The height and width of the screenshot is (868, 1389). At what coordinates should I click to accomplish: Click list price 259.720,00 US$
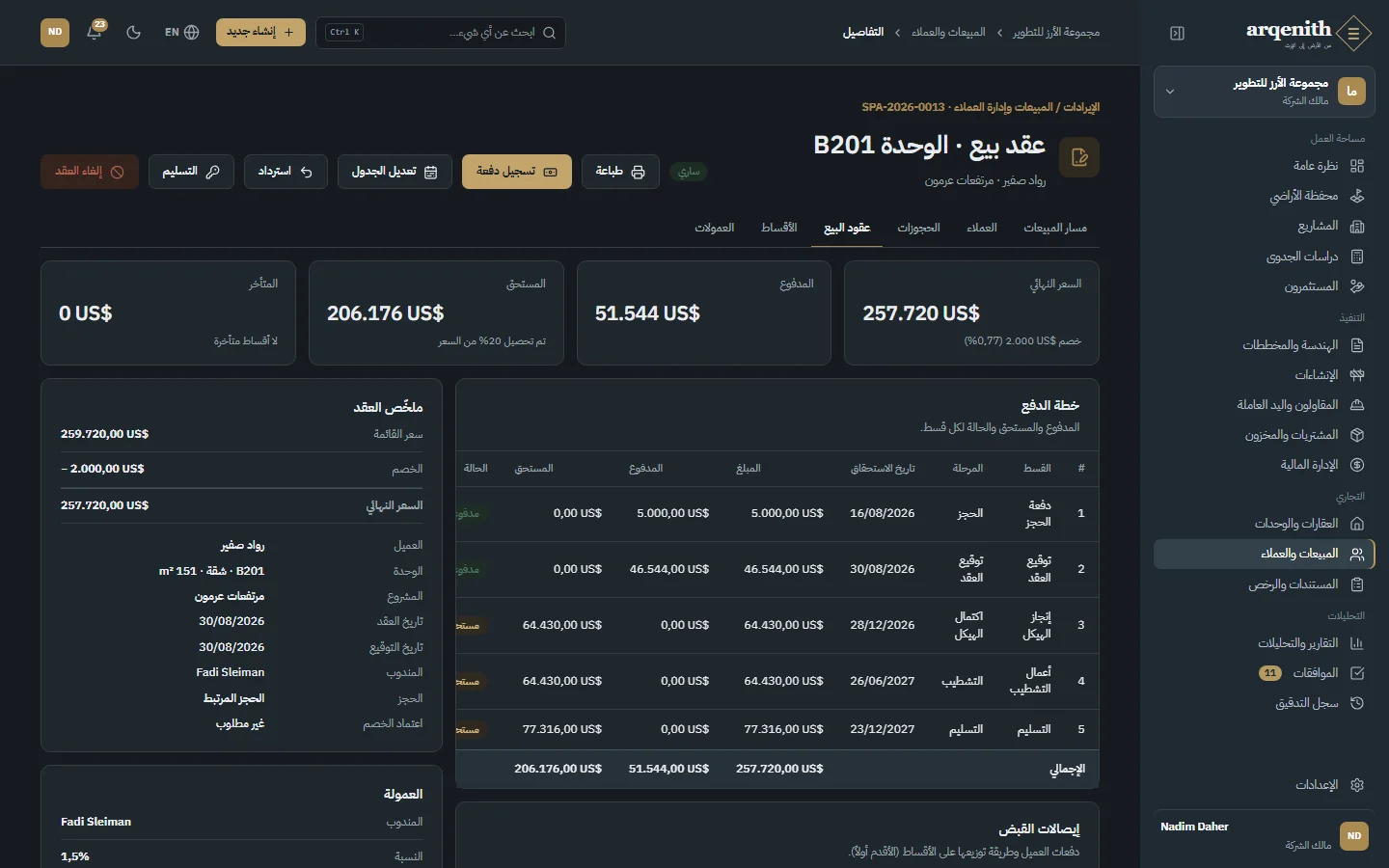[x=104, y=434]
